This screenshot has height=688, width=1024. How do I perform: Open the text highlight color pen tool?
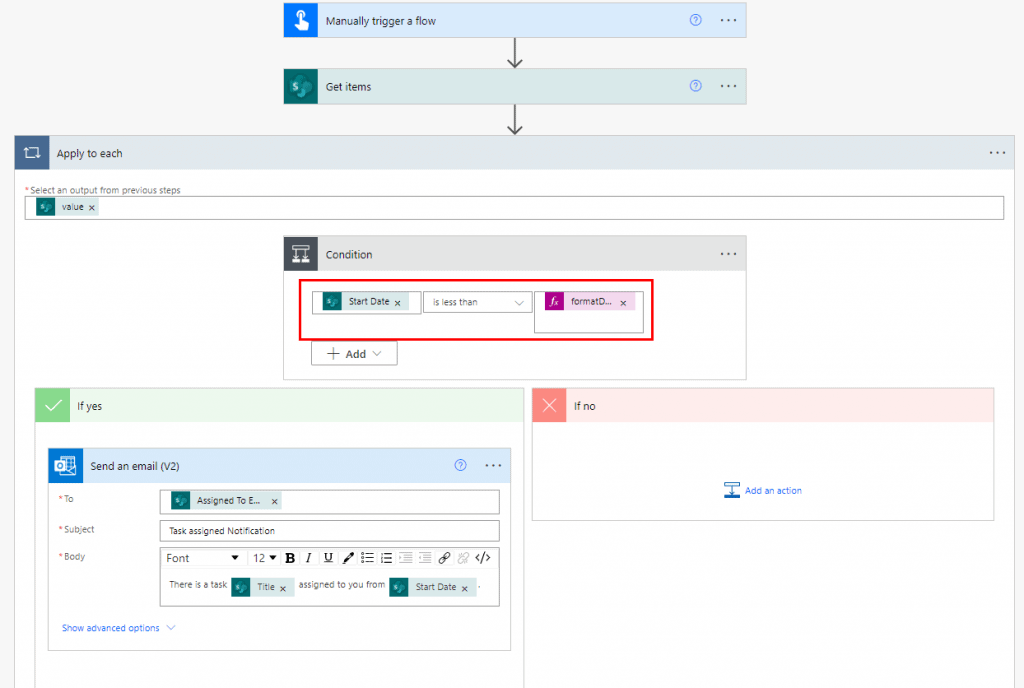348,558
